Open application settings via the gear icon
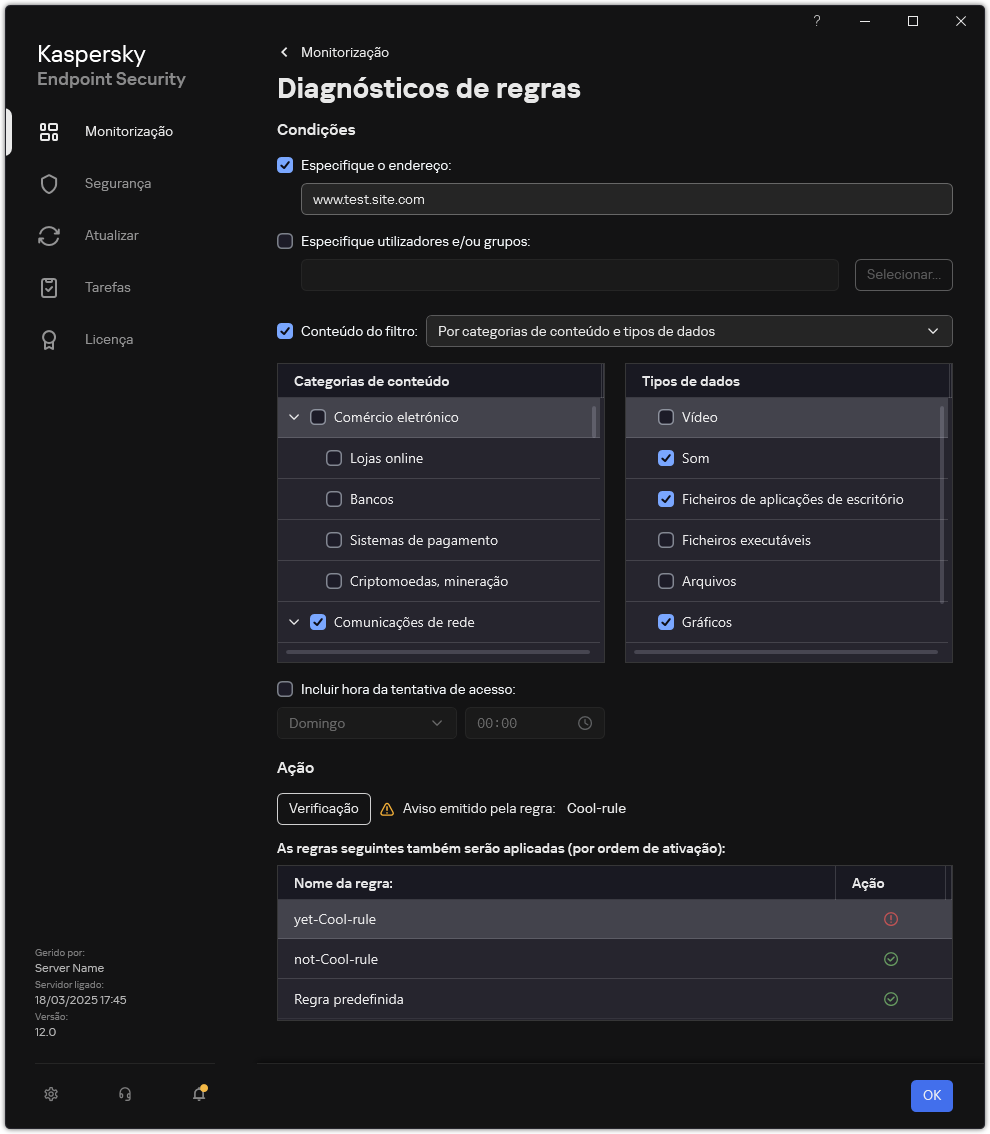This screenshot has width=990, height=1134. pos(50,1094)
